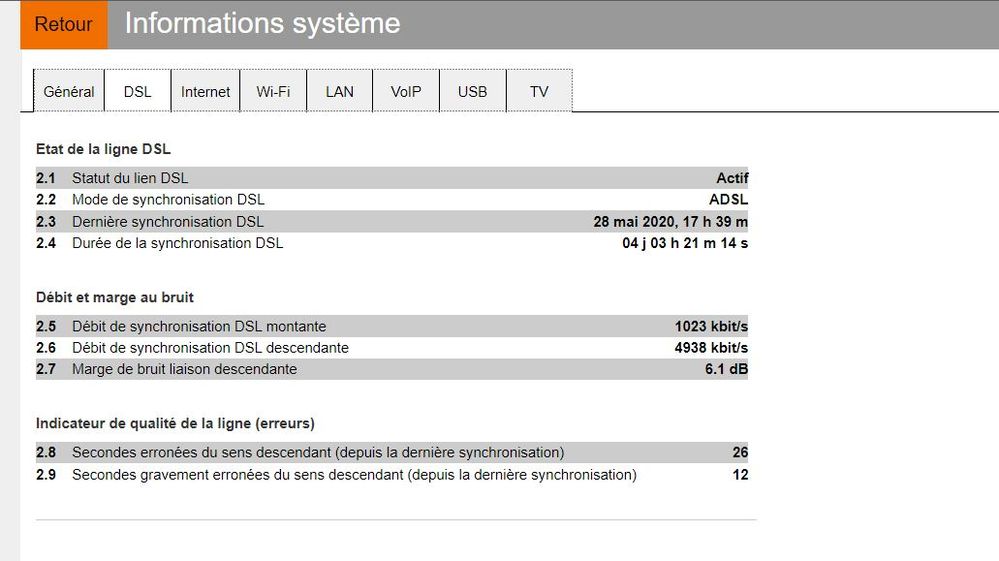Select the Durée de la synchronisation DSL row
999x561 pixels.
coord(177,243)
